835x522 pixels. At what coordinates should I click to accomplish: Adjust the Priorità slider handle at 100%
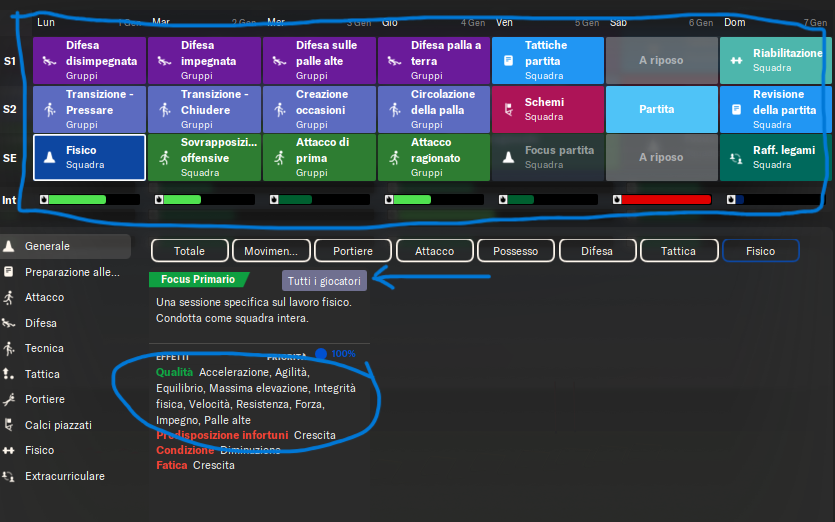click(x=321, y=353)
